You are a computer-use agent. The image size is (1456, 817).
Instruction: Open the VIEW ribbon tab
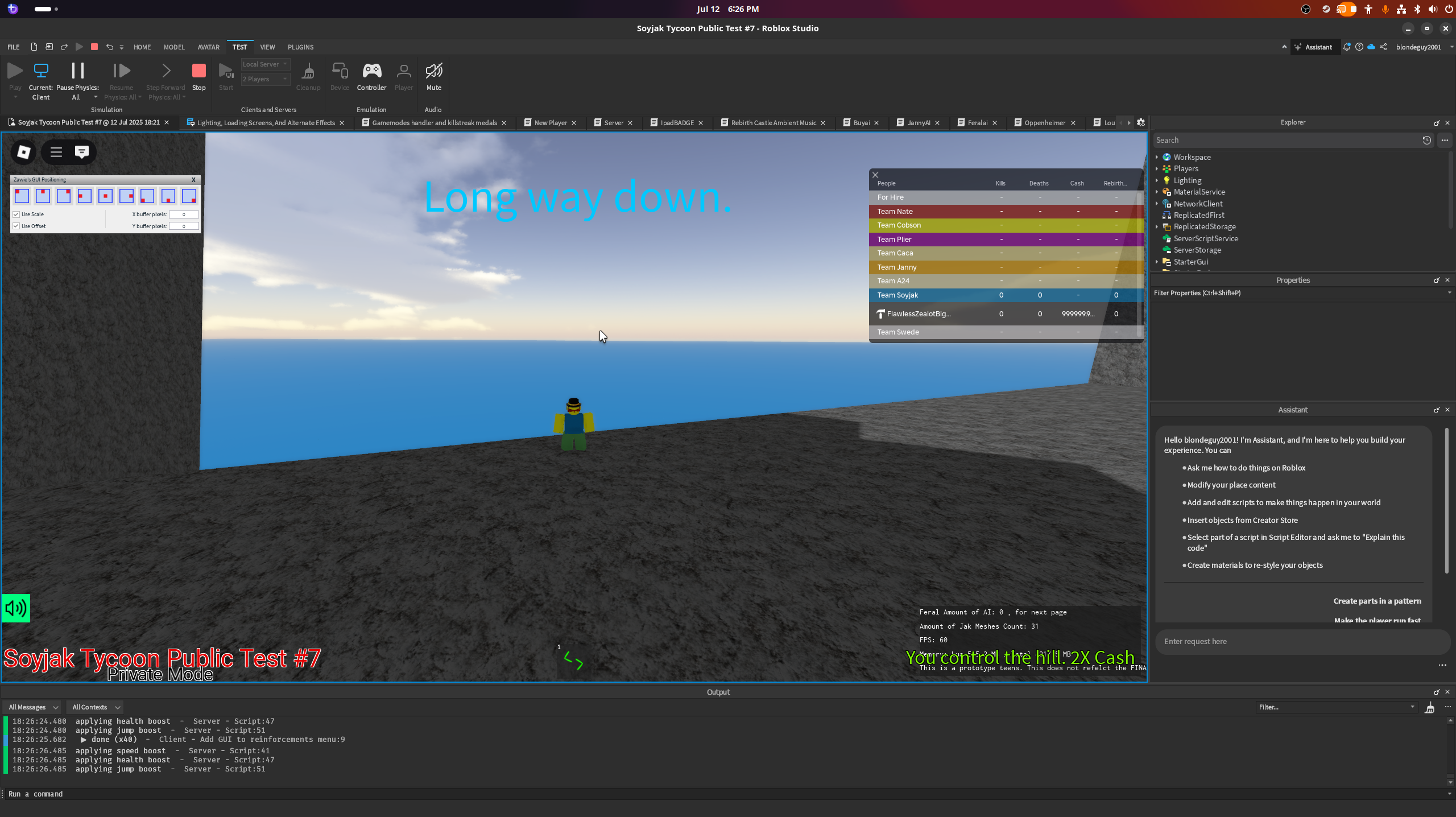point(267,47)
